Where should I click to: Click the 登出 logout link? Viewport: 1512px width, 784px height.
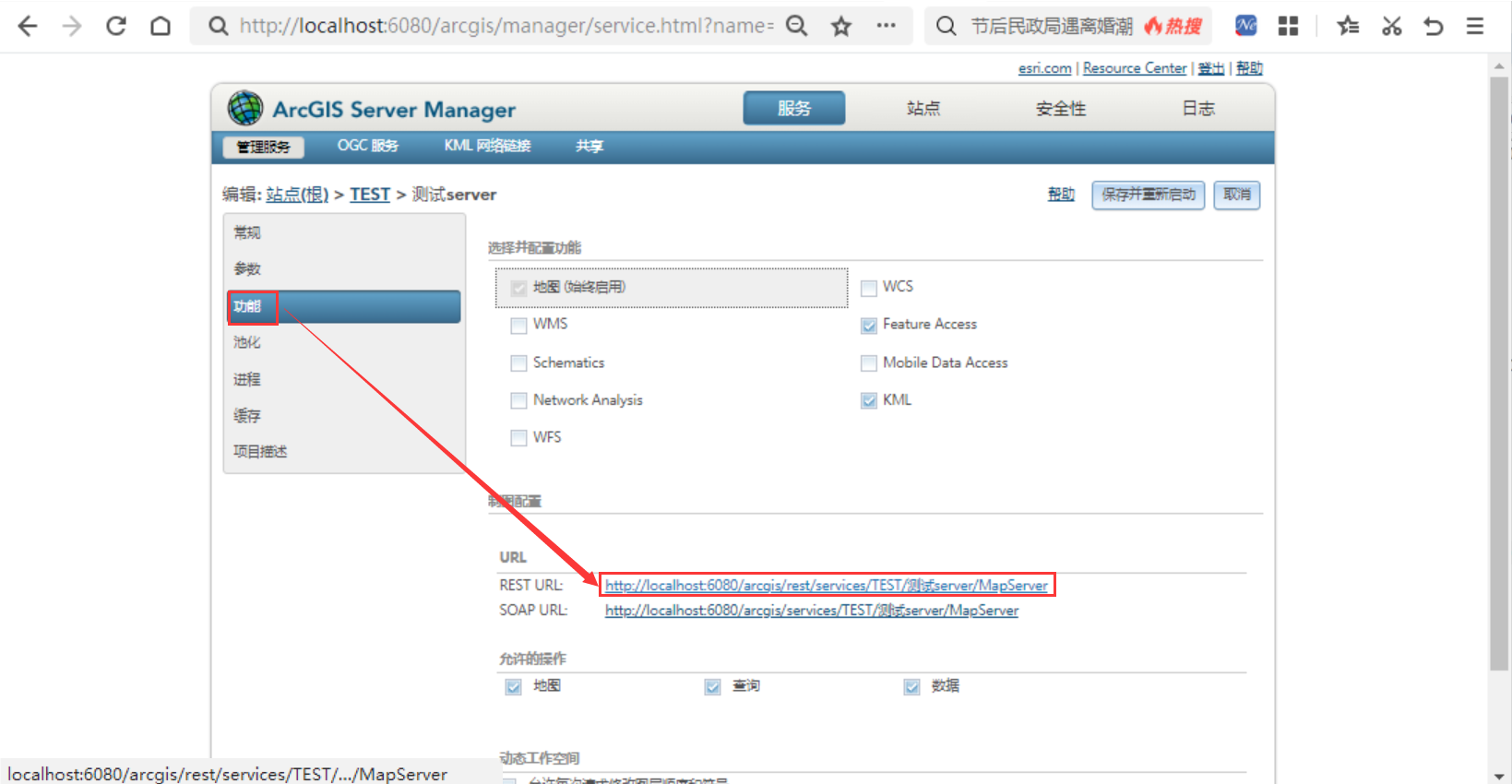coord(1211,68)
